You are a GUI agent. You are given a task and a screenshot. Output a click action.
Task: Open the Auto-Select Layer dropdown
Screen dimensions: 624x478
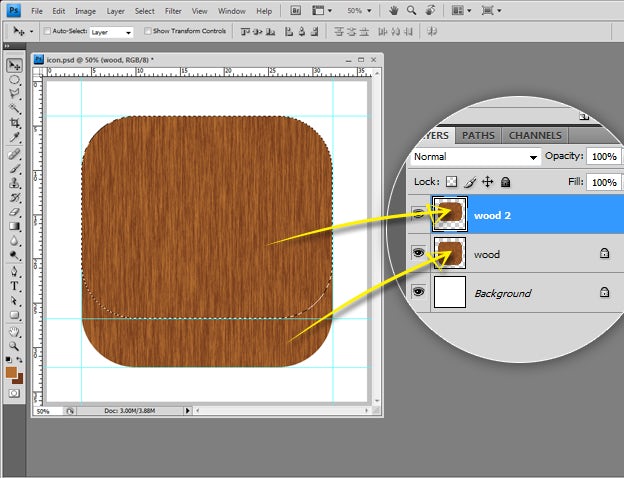click(110, 31)
